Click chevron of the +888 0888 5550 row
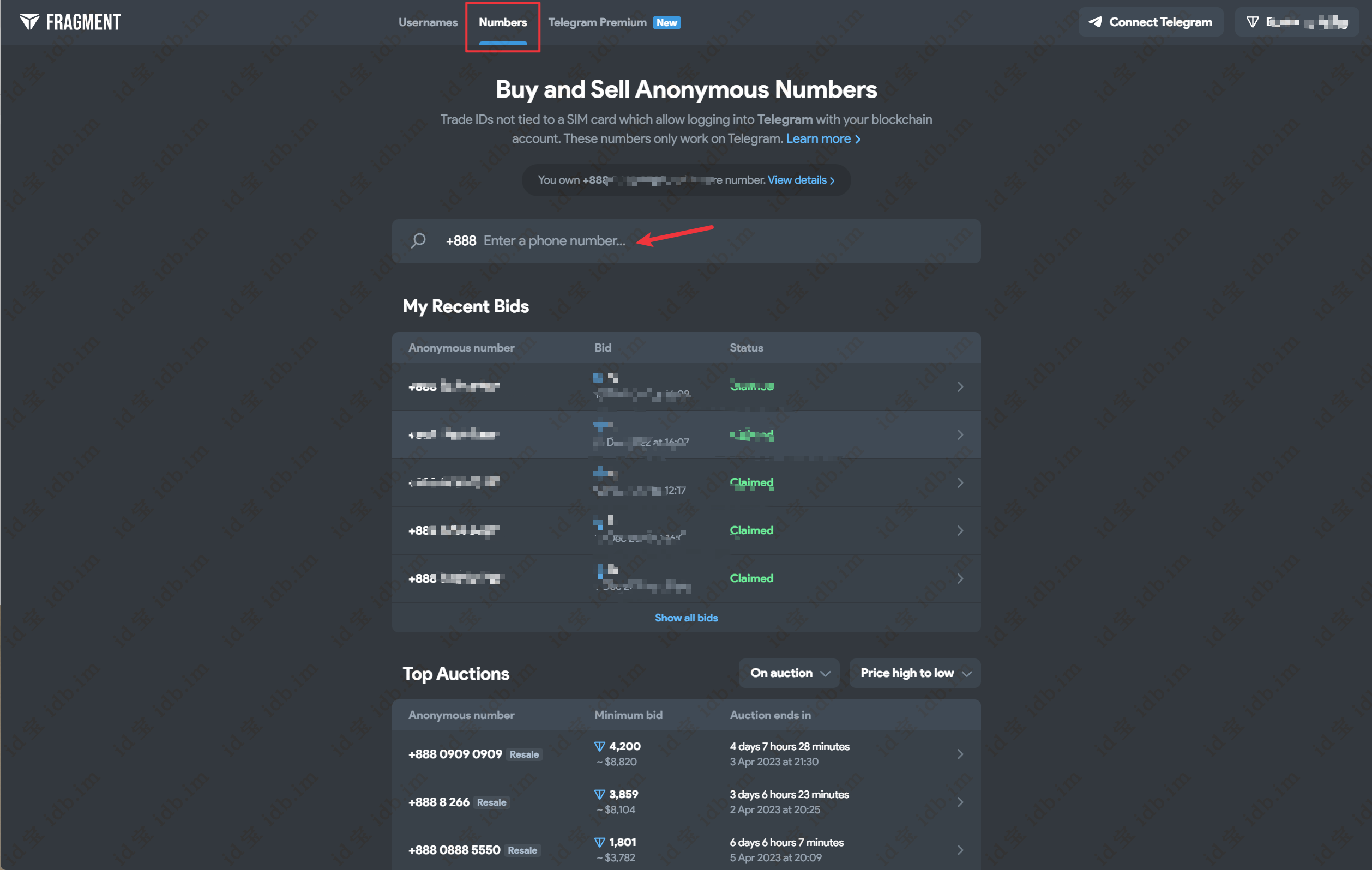1372x870 pixels. point(960,849)
